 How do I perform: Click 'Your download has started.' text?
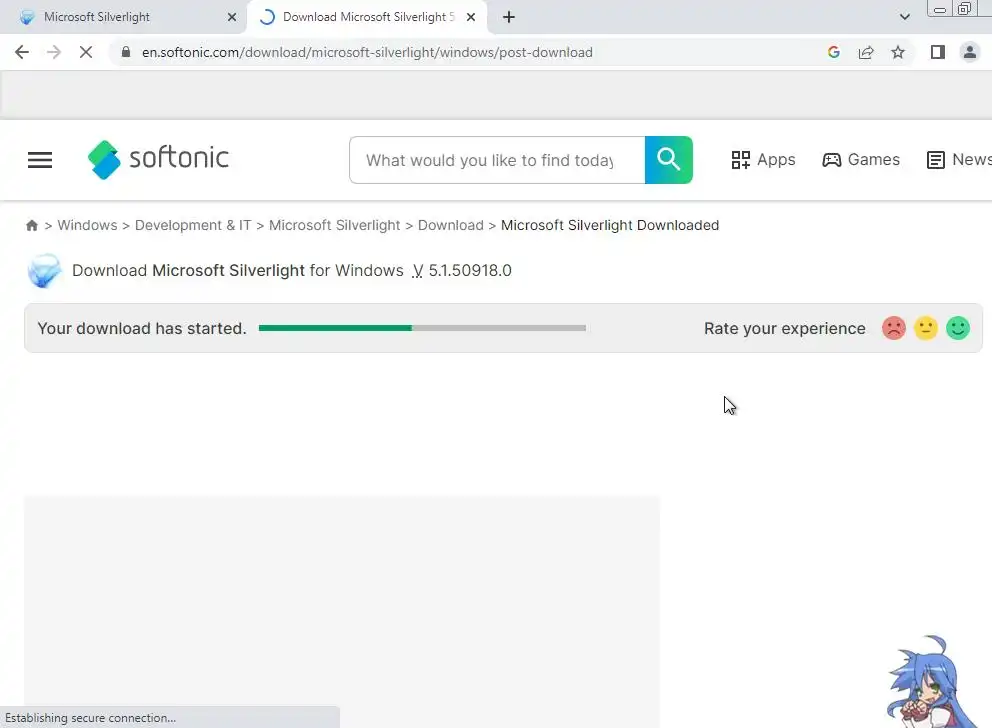tap(142, 328)
